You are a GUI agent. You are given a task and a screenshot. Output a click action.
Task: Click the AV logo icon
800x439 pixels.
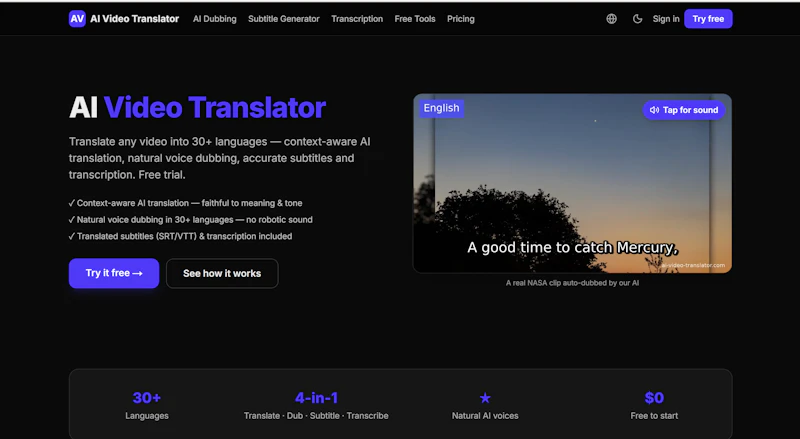[x=77, y=19]
